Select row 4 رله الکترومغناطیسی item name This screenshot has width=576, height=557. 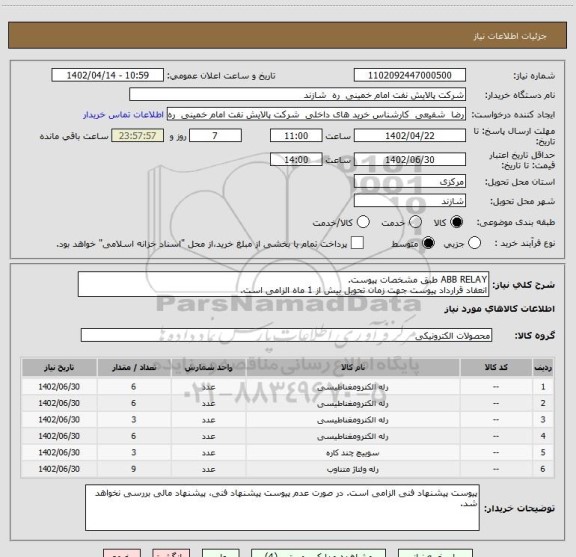(353, 436)
